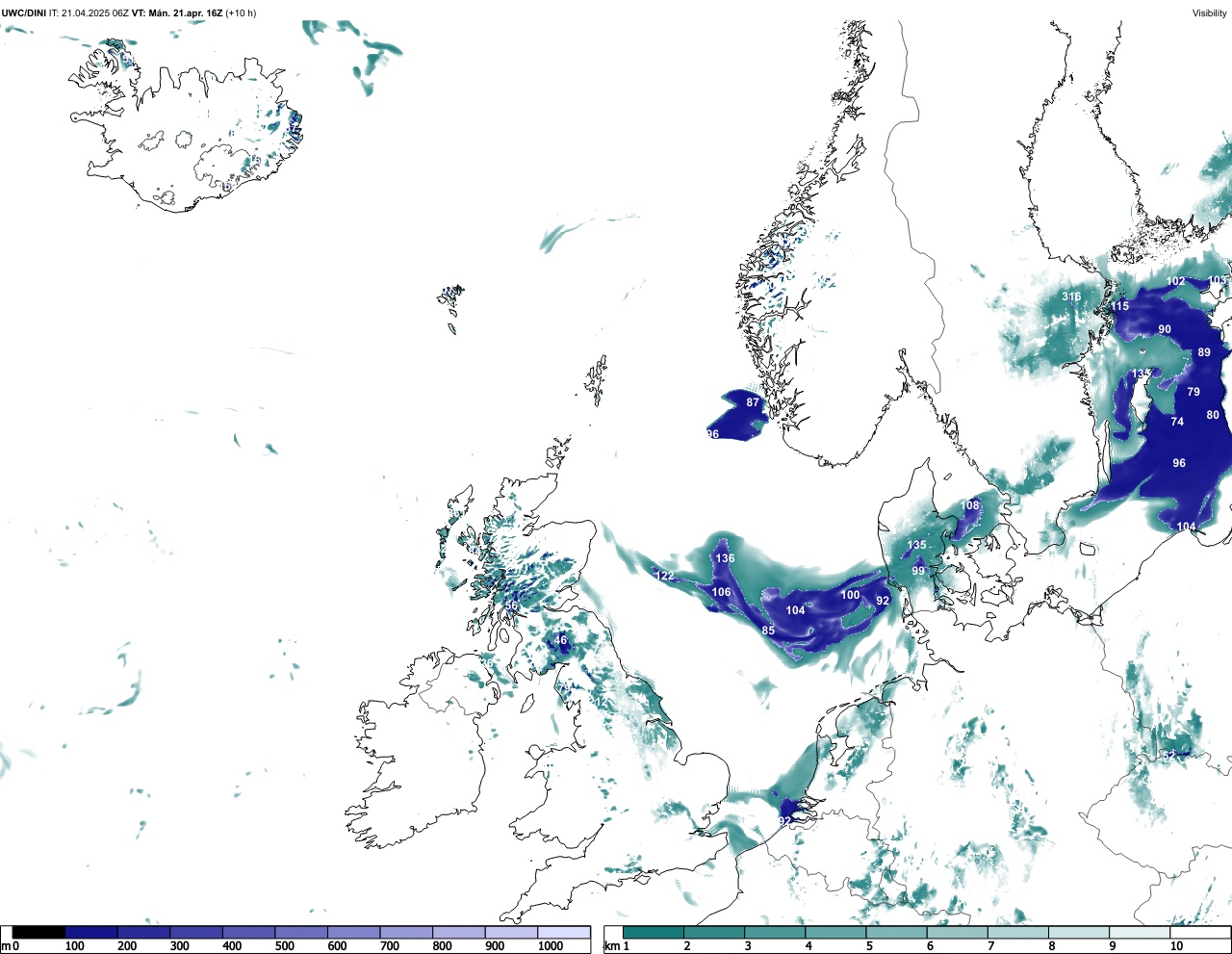
Task: Click the '900' metre legend tick label
Action: [494, 946]
